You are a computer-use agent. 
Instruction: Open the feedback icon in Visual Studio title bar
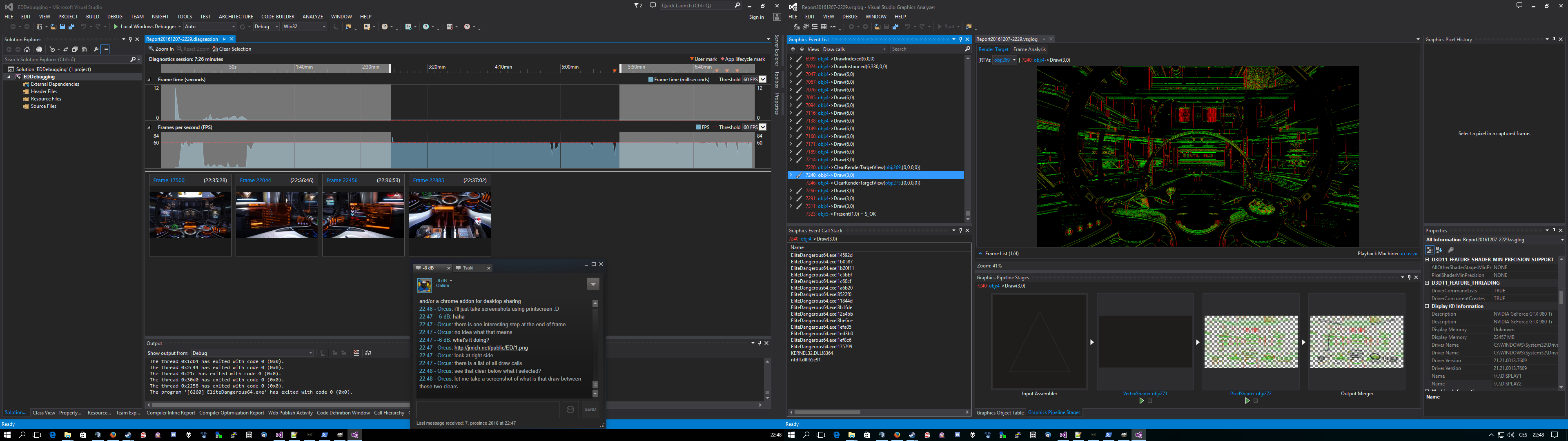pyautogui.click(x=653, y=5)
